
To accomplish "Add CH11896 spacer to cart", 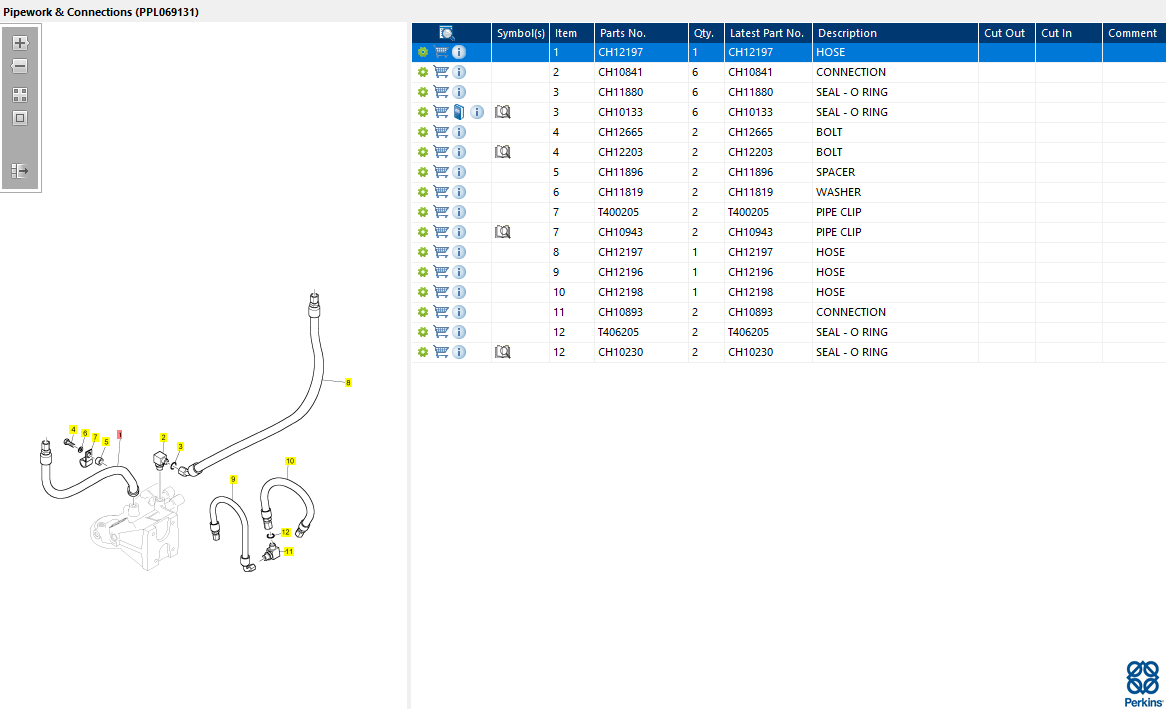I will (x=441, y=172).
